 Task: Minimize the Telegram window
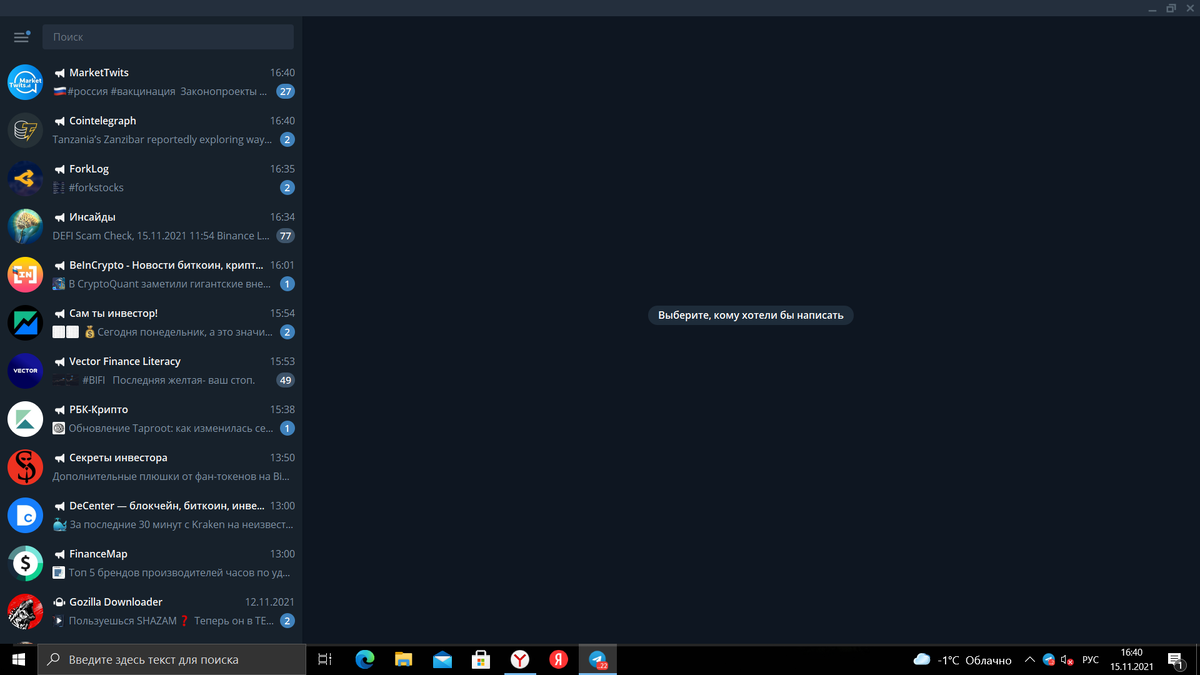(1152, 8)
